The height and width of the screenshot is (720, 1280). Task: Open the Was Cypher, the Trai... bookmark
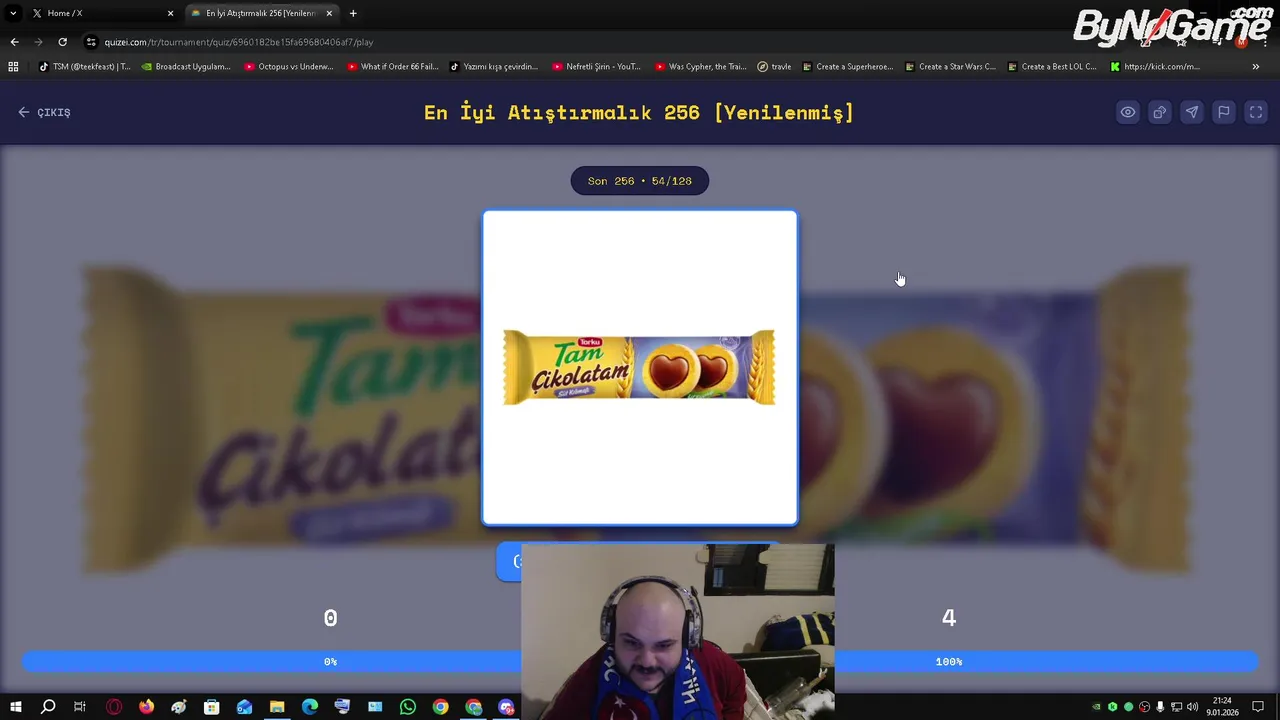coord(700,67)
